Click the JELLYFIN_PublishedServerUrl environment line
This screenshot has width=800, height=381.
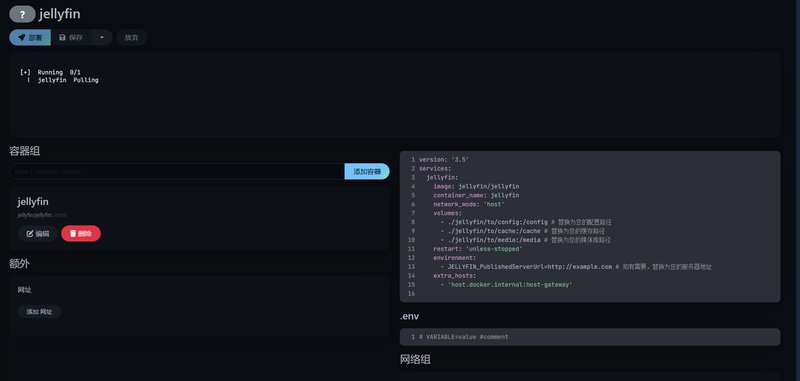tap(576, 267)
